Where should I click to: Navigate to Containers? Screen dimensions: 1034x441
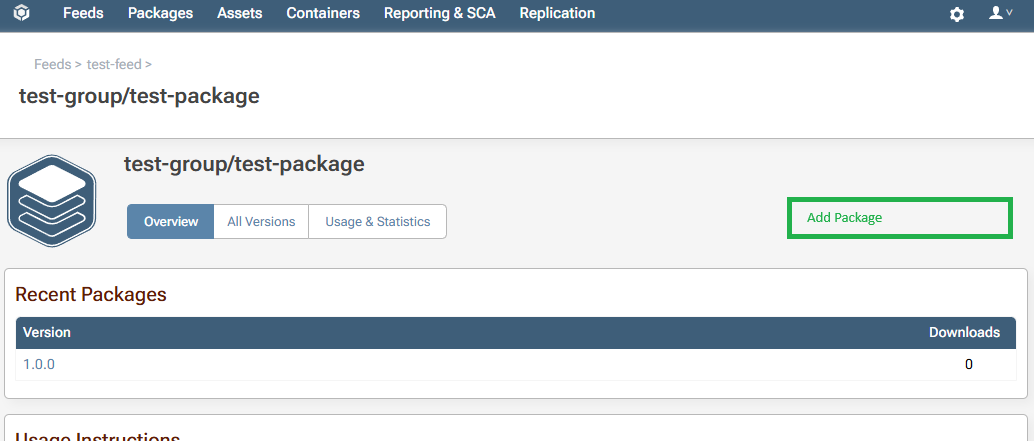tap(323, 14)
